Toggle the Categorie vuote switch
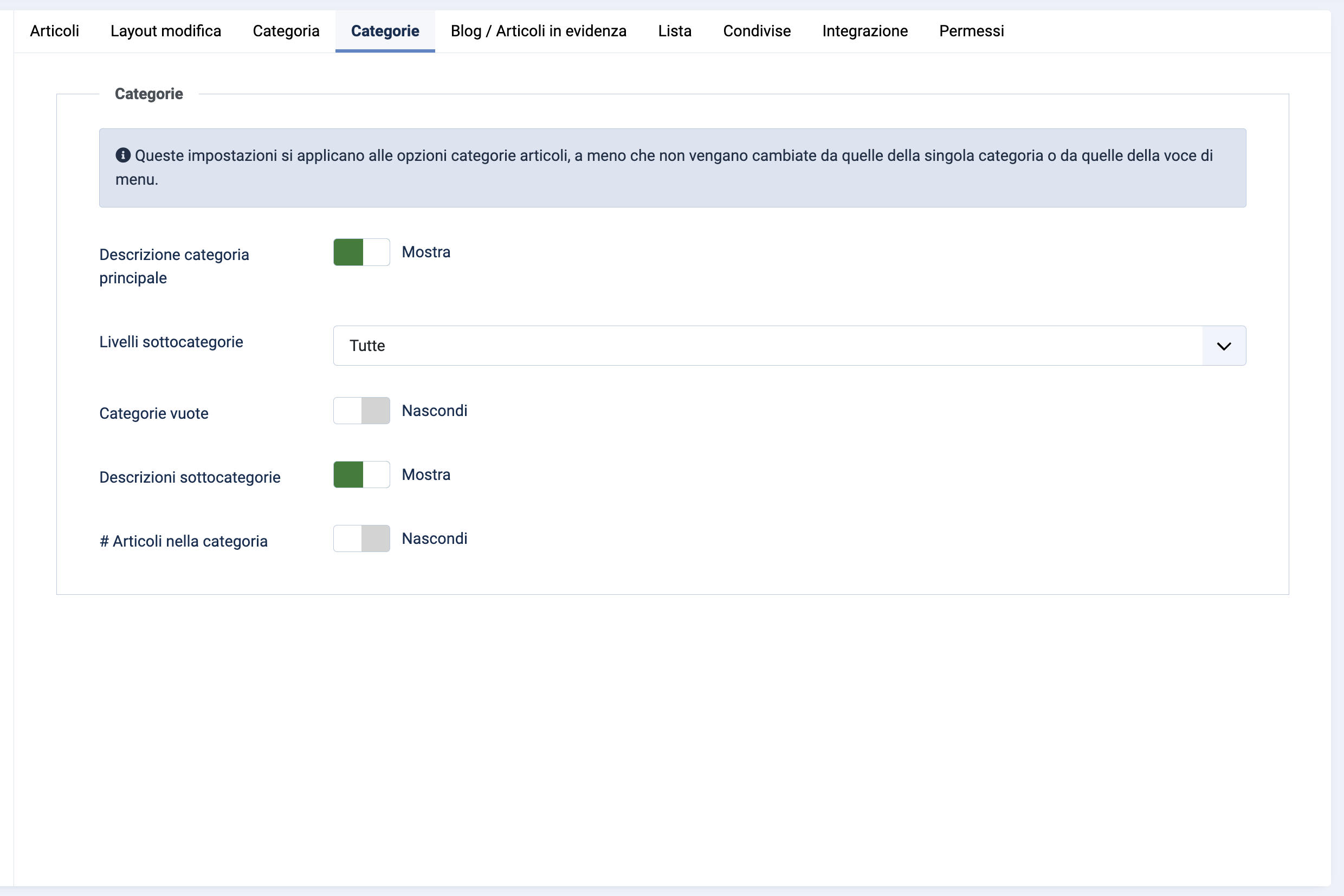1344x896 pixels. [x=362, y=411]
